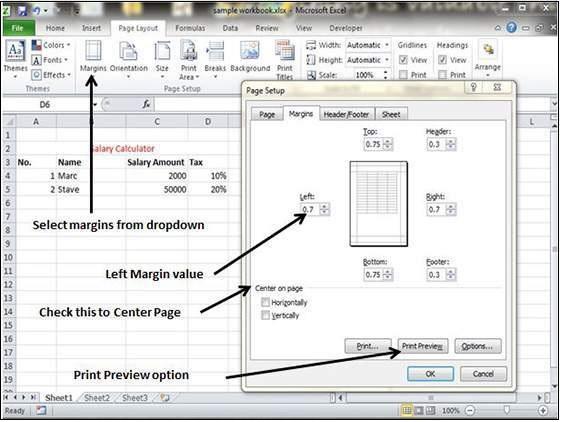Switch to the Formulas ribbon tab
Image resolution: width=561 pixels, height=422 pixels.
(190, 28)
